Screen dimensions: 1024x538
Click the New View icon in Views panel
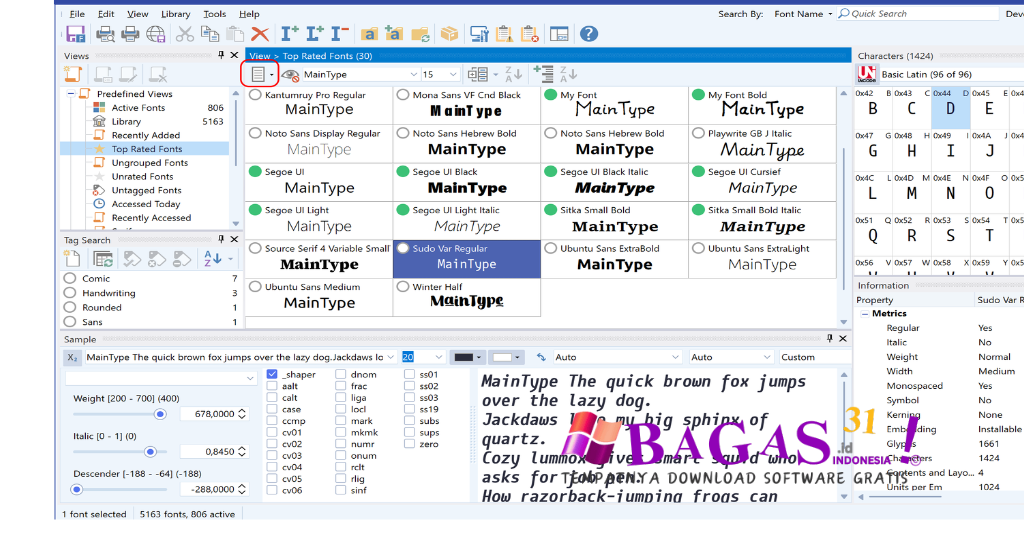[72, 74]
